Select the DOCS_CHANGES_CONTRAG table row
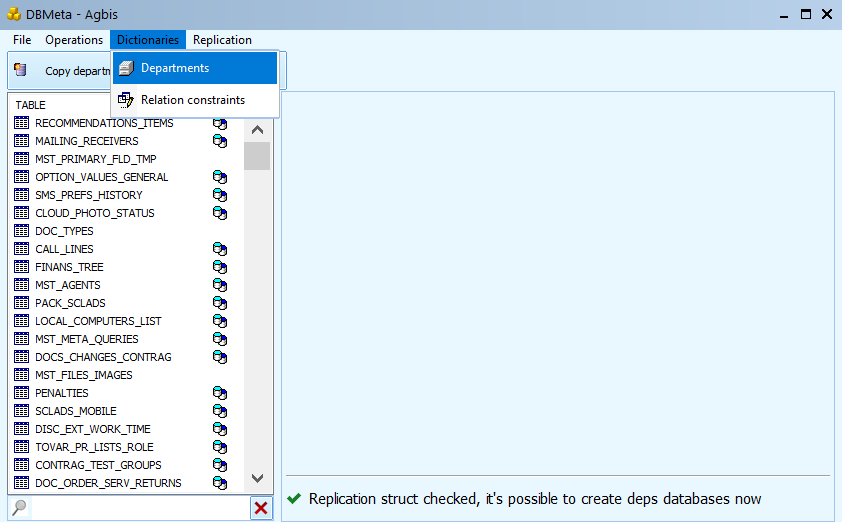Viewport: 842px width, 522px height. [126, 357]
